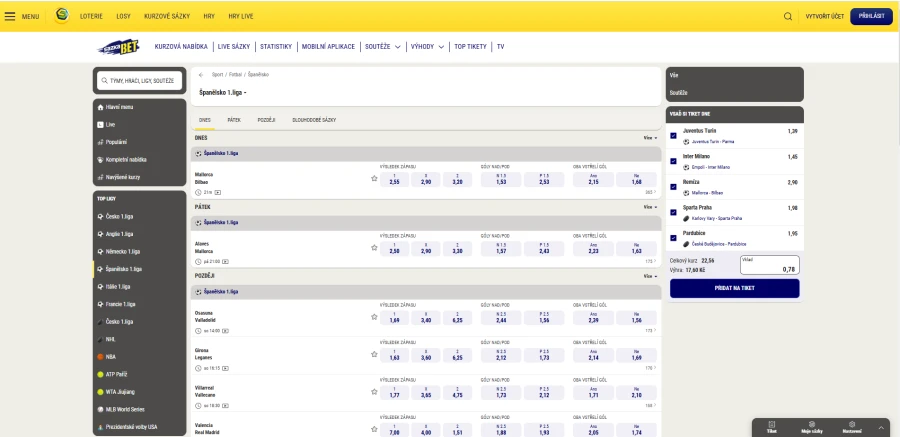Expand more bets for Alaves - Mallorca
The image size is (900, 437).
650,261
